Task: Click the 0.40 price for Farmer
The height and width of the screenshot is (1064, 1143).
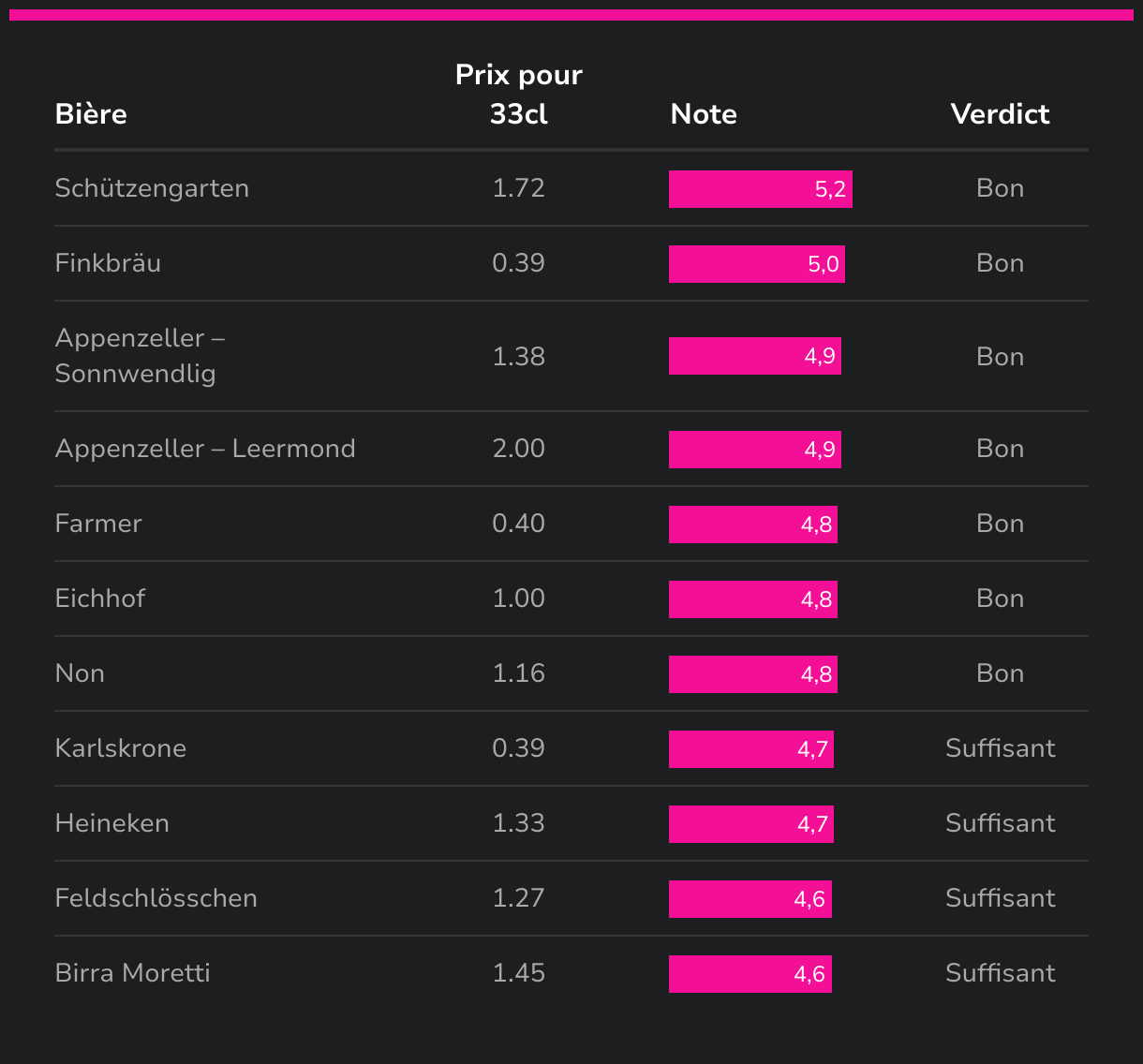Action: point(518,524)
